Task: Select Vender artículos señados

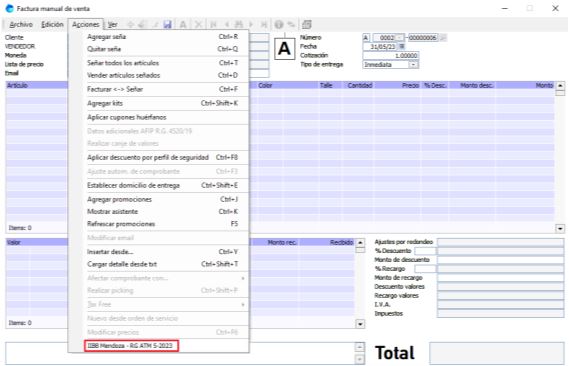Action: point(159,75)
